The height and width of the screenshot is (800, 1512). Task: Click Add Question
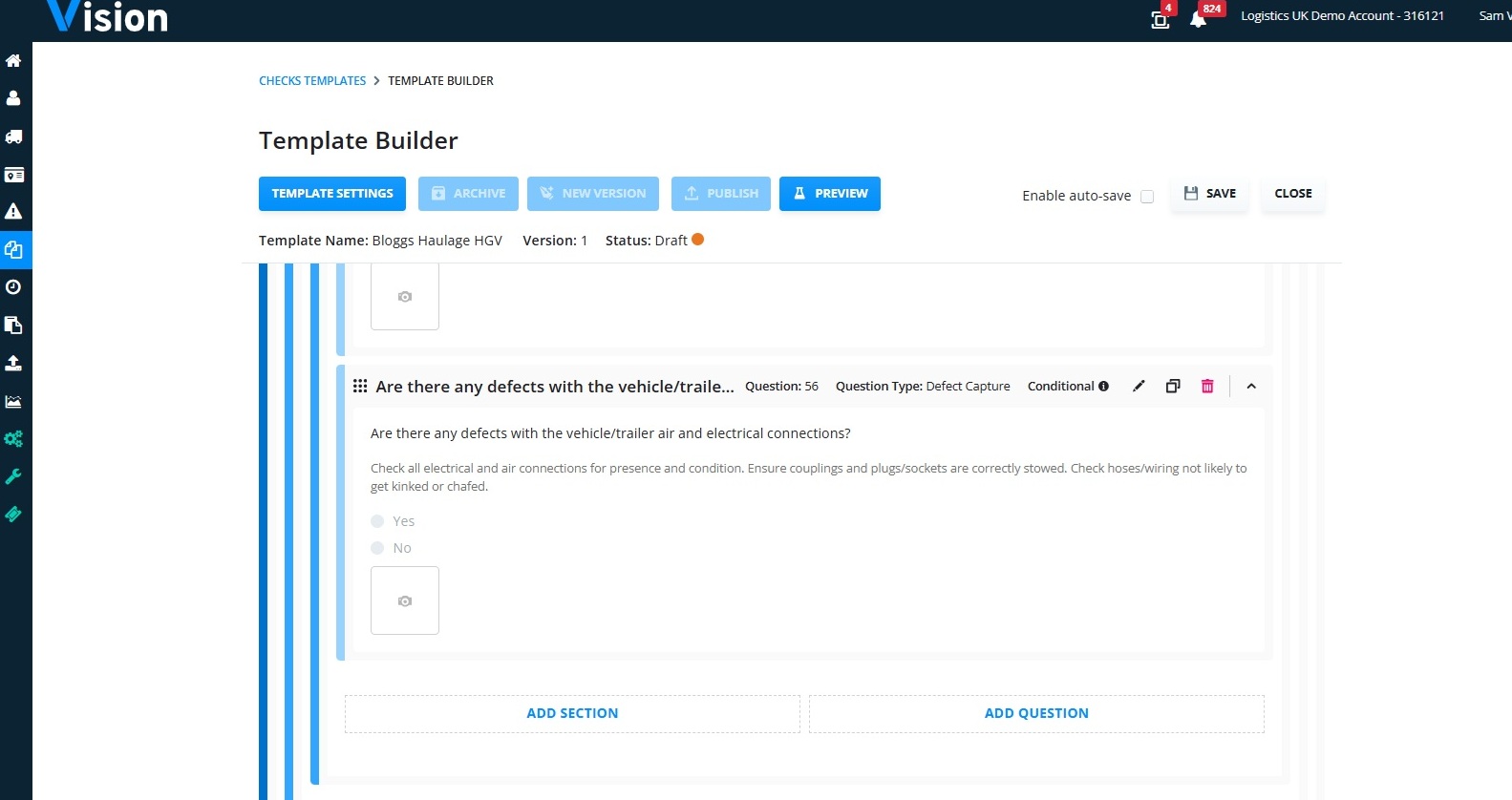pos(1036,714)
